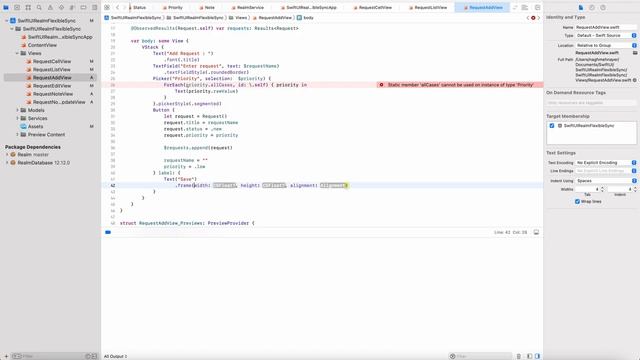640x360 pixels.
Task: Expand the Models folder
Action: click(17, 110)
